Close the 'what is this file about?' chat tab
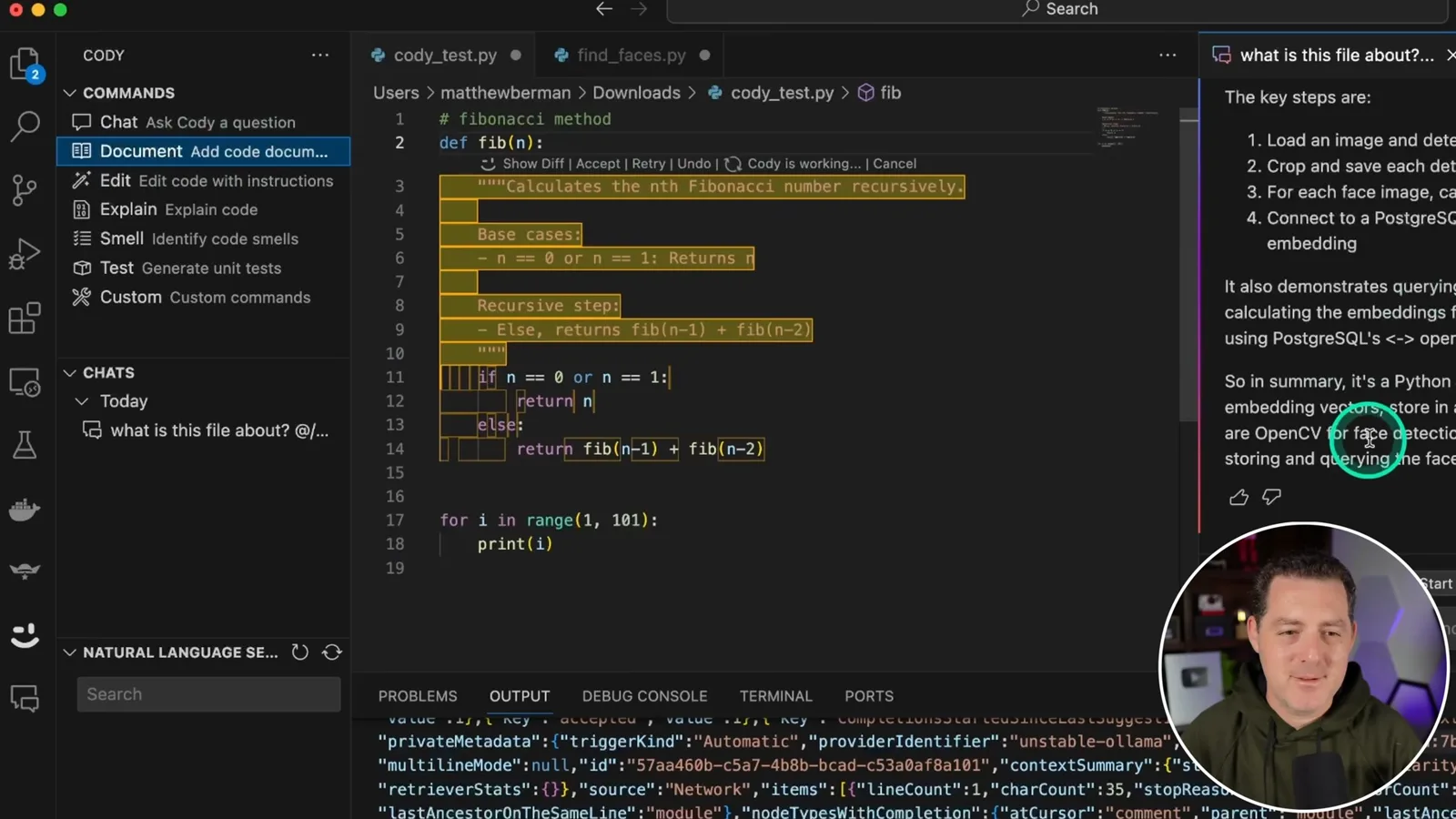This screenshot has width=1456, height=819. [x=1450, y=56]
